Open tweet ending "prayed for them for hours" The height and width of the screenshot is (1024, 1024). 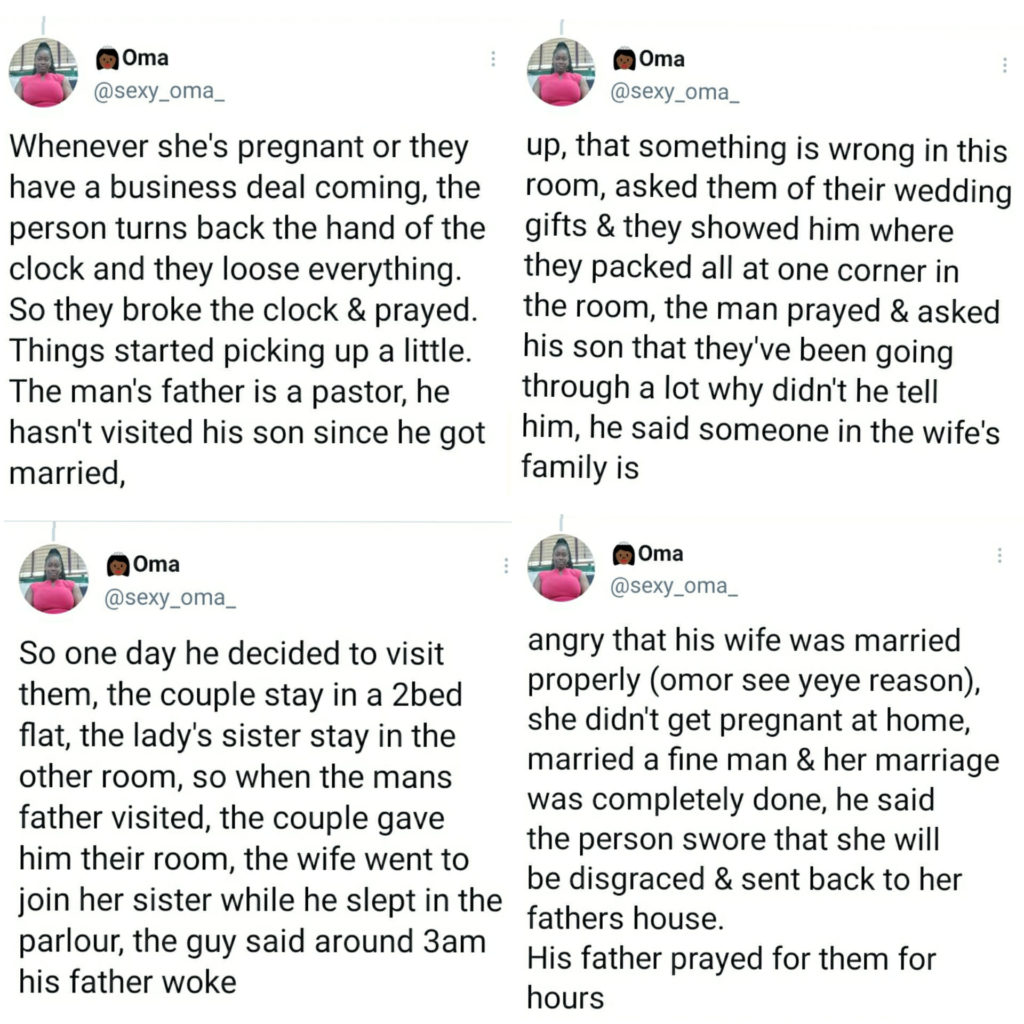760,818
